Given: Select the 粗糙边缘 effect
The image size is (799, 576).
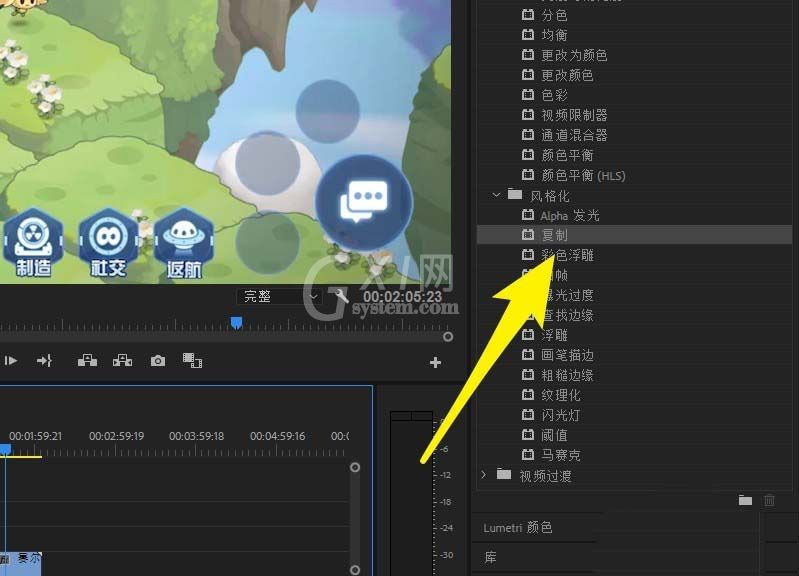Looking at the screenshot, I should 568,375.
